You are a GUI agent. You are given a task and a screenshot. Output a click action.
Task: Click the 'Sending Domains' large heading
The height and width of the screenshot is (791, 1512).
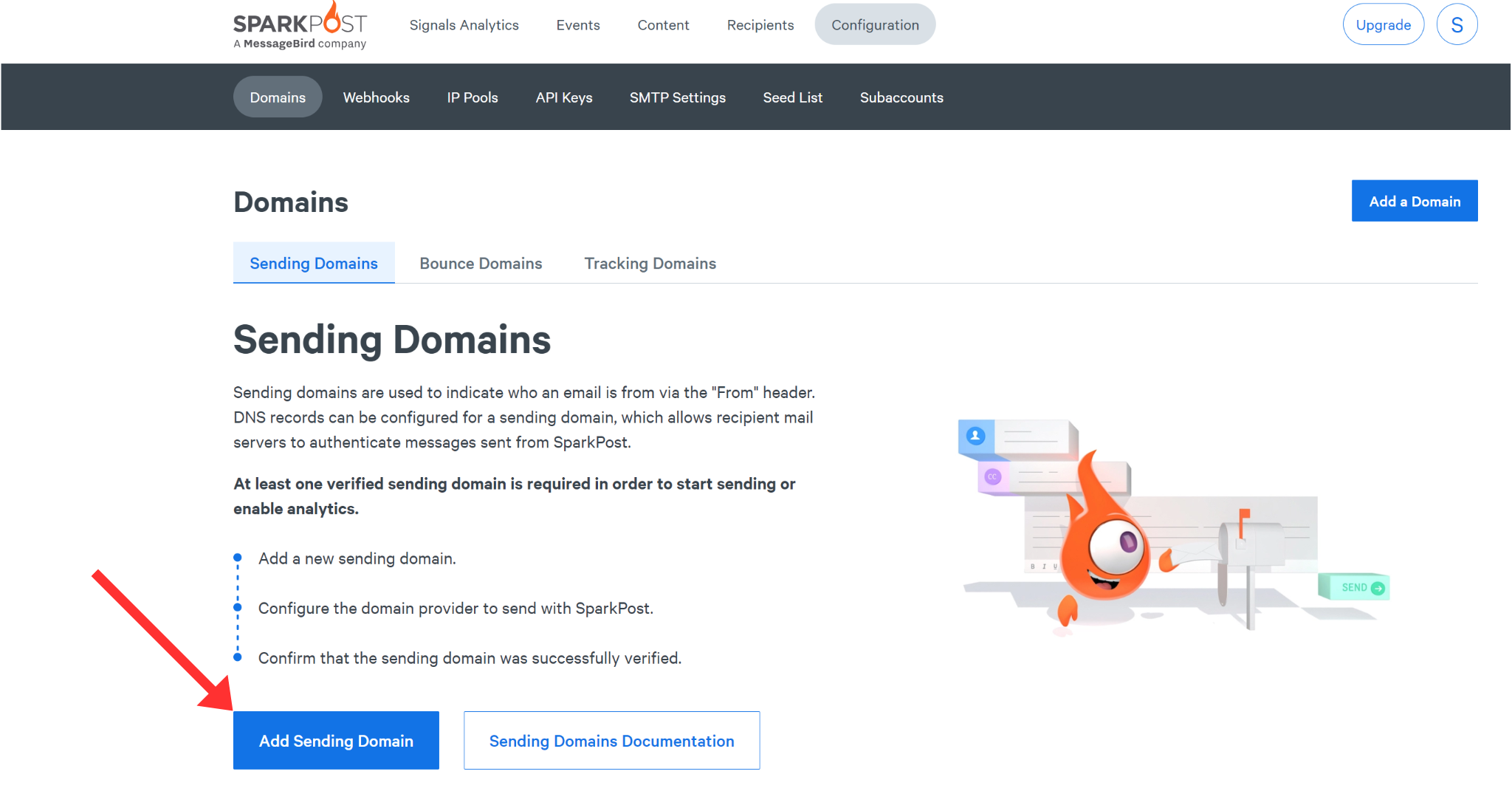[x=392, y=340]
